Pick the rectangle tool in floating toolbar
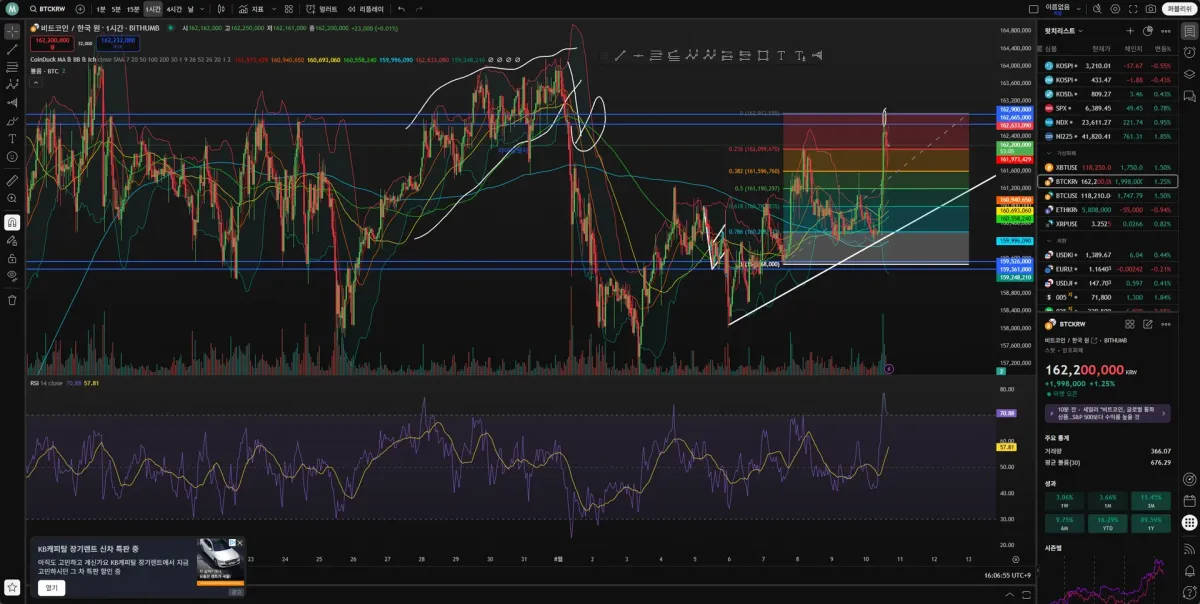The height and width of the screenshot is (604, 1200). 763,56
